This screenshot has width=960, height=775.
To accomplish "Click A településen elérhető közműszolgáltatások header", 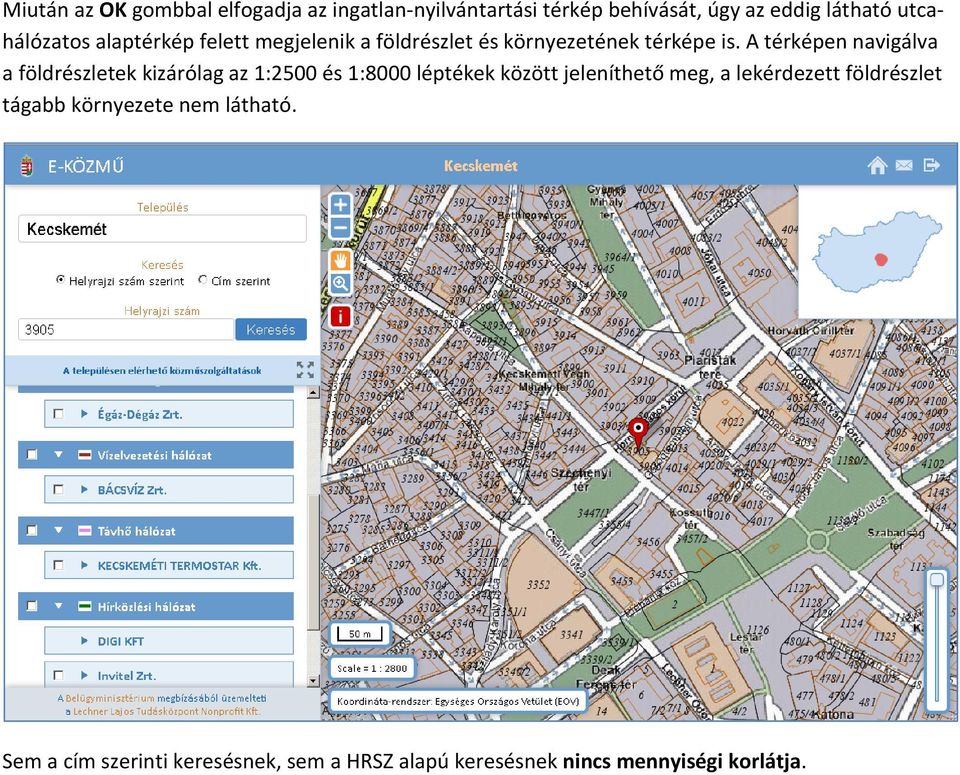I will point(162,370).
